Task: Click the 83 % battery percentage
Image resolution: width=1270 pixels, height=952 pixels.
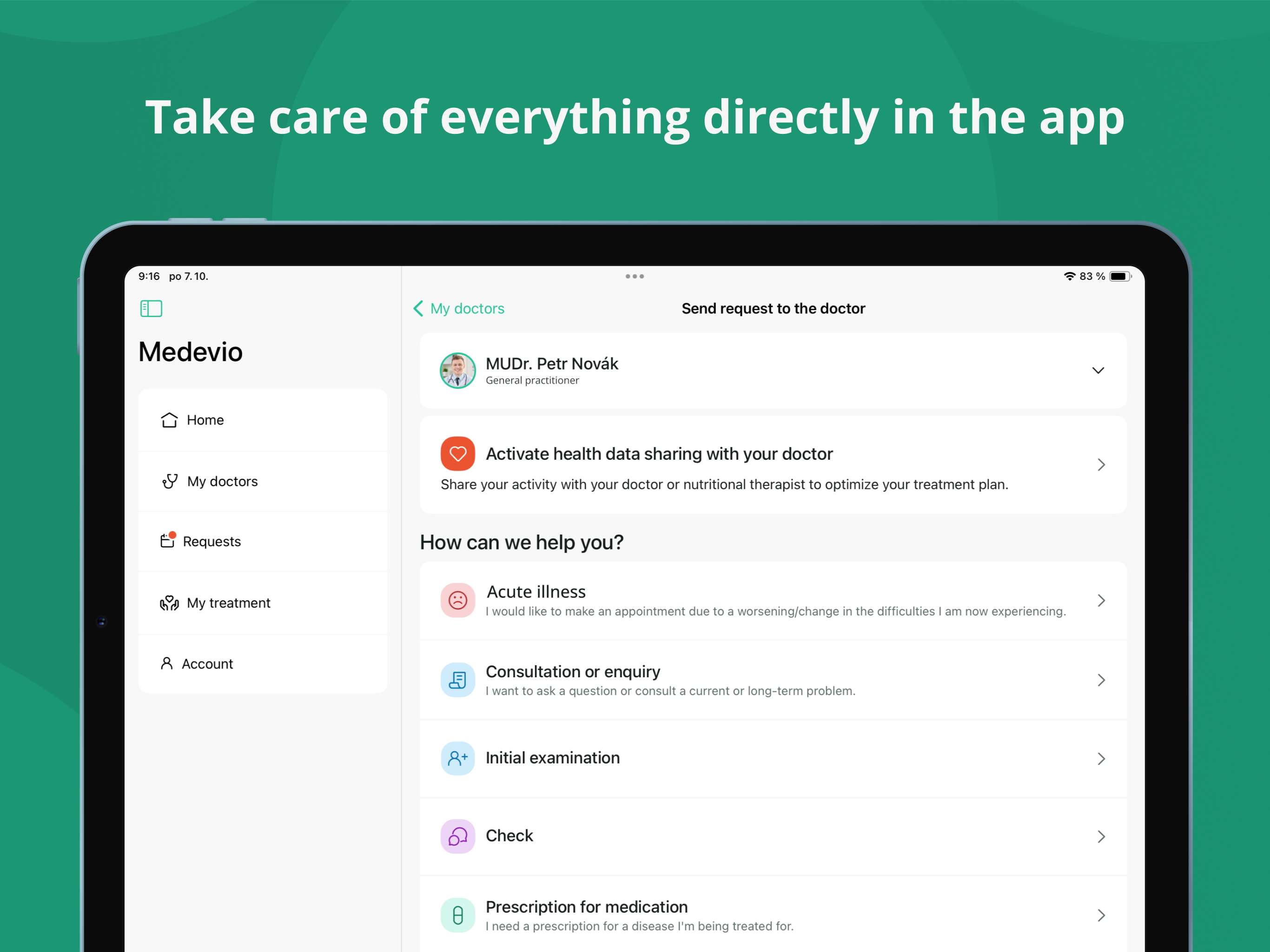Action: point(1092,276)
